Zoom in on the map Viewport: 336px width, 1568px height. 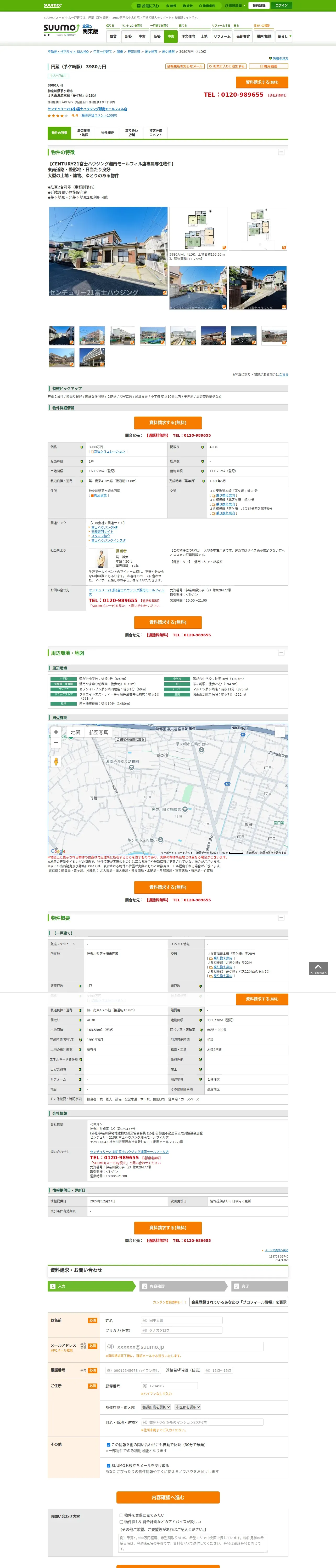click(x=56, y=732)
